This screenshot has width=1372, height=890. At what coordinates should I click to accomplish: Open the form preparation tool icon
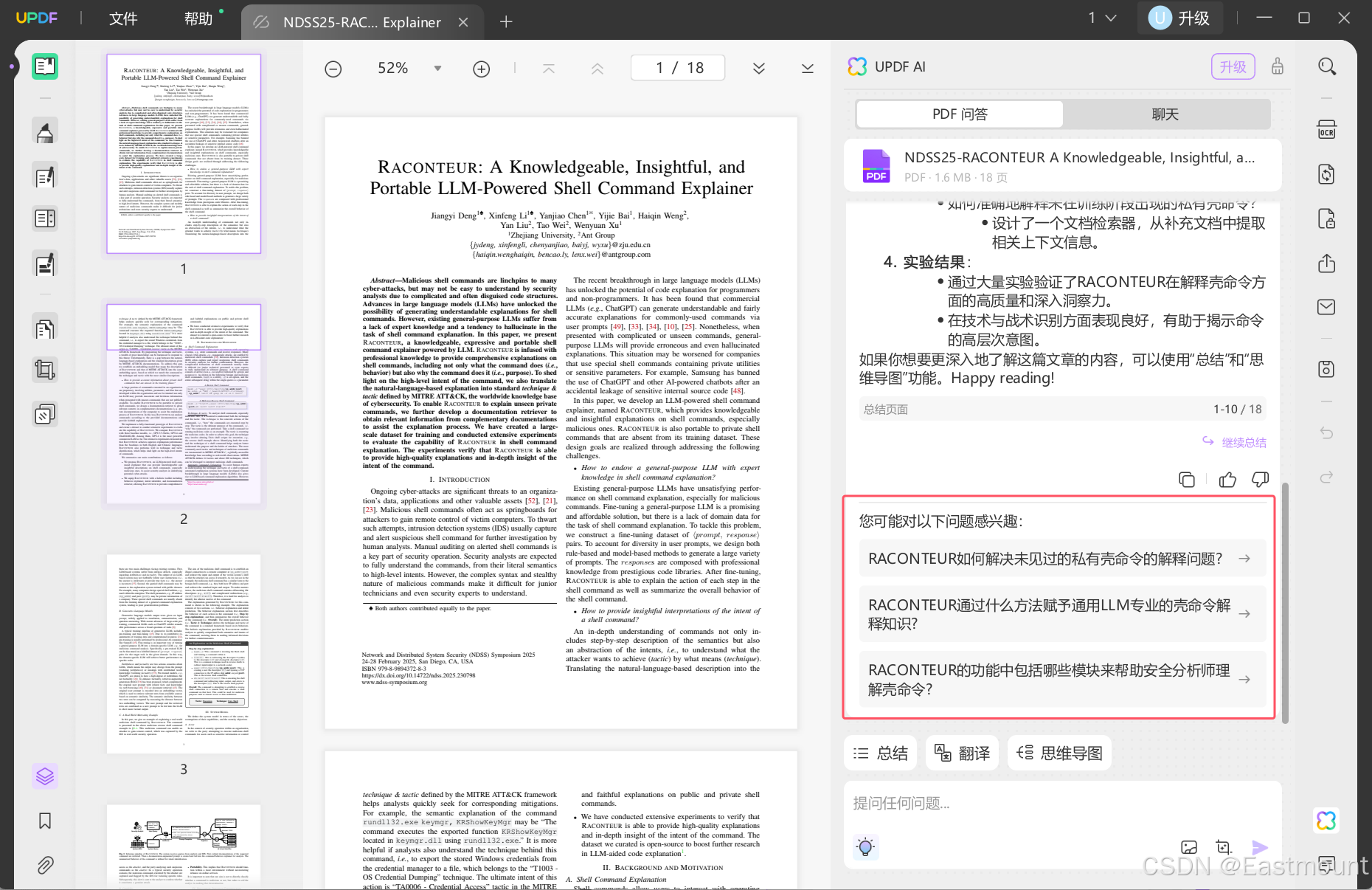(x=45, y=218)
